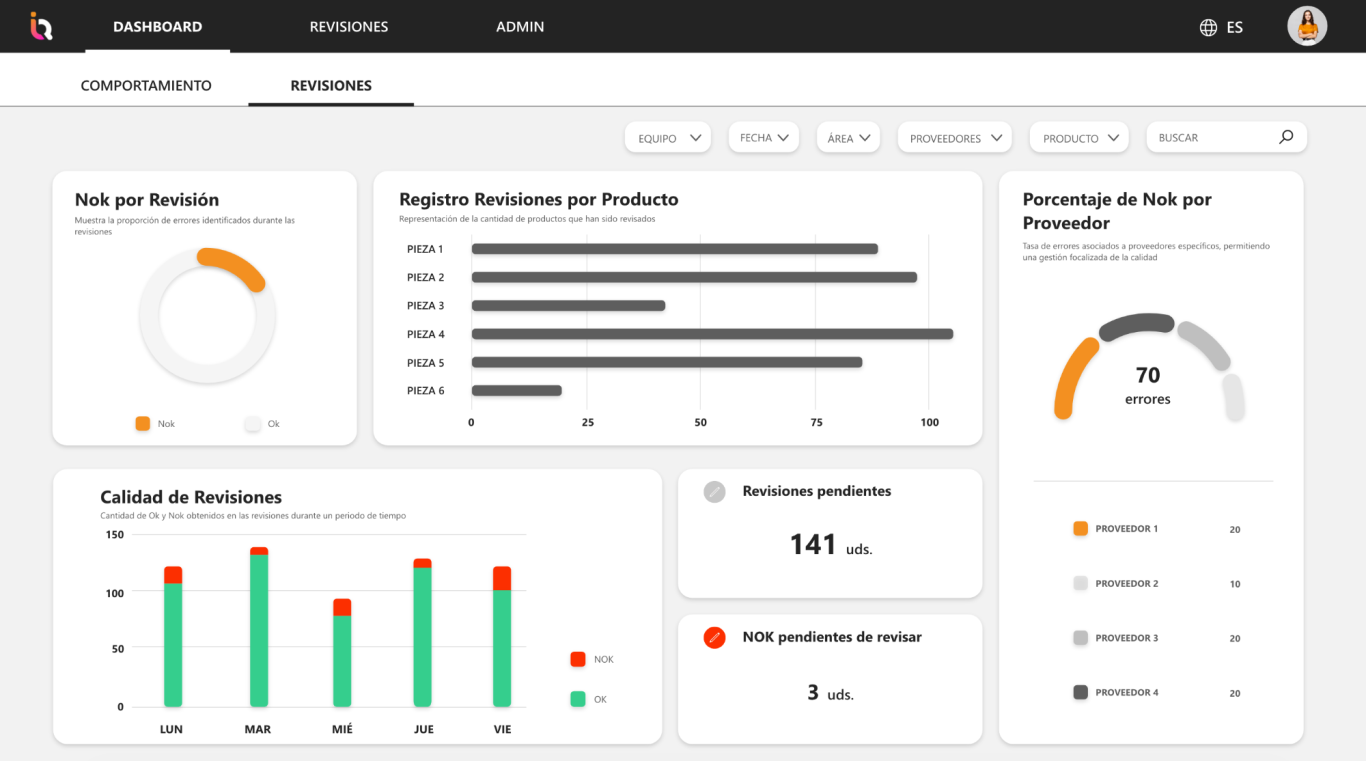Open the Producto filter dropdown
1366x761 pixels.
(1079, 138)
